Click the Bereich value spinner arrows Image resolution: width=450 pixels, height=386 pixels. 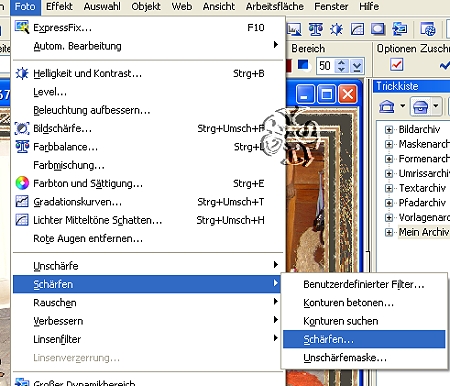click(x=341, y=66)
